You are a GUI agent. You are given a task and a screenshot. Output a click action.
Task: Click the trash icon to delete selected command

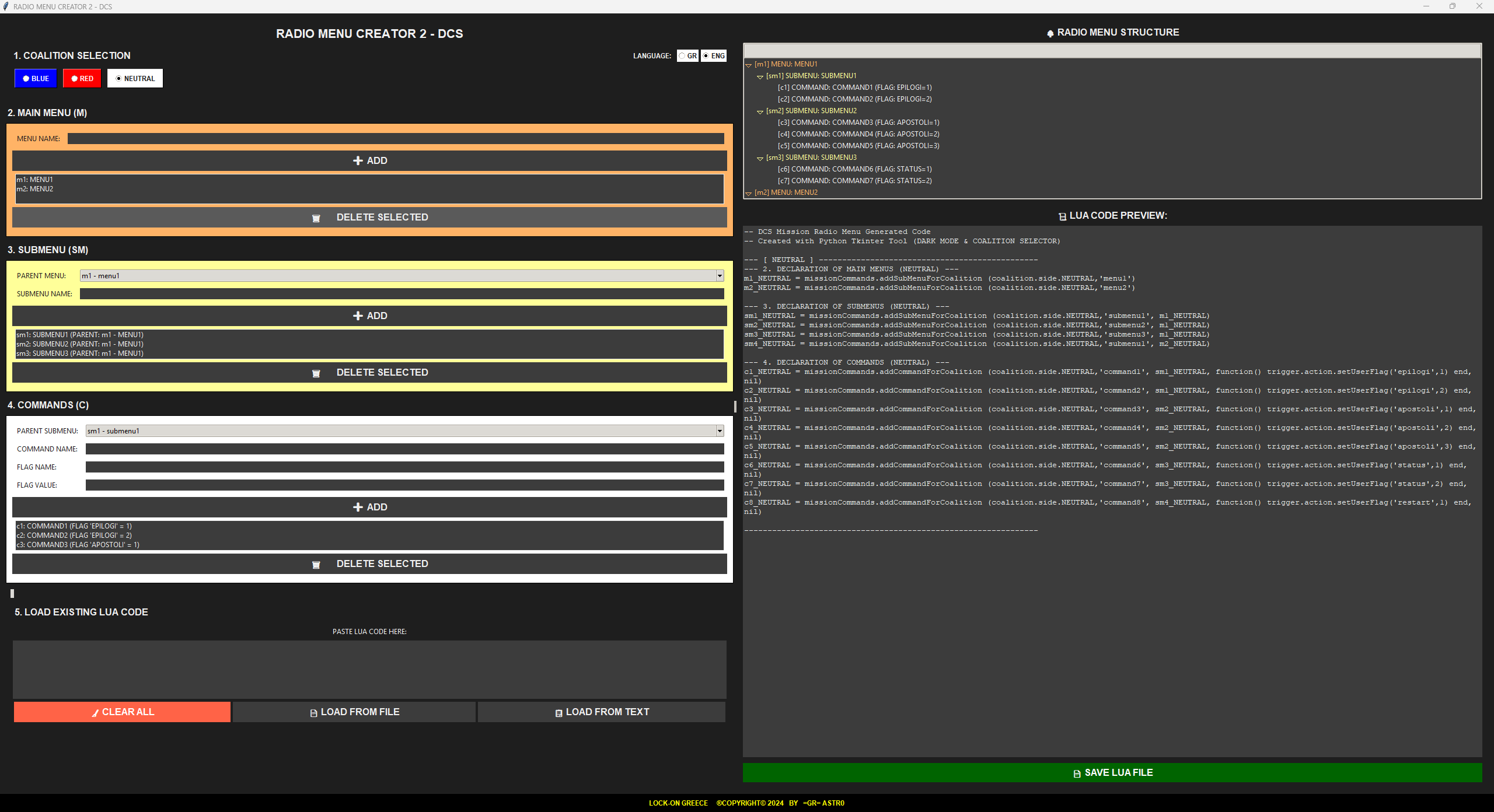[316, 564]
